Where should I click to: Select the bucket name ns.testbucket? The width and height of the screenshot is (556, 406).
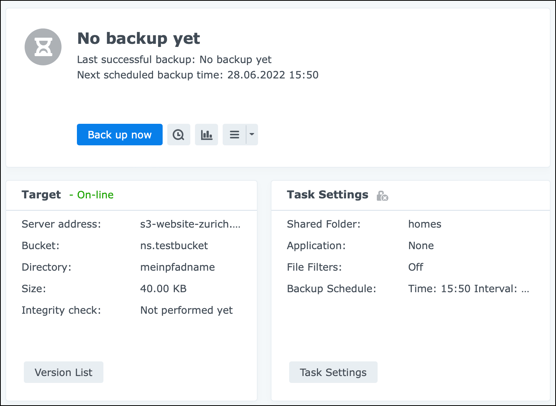pyautogui.click(x=174, y=245)
